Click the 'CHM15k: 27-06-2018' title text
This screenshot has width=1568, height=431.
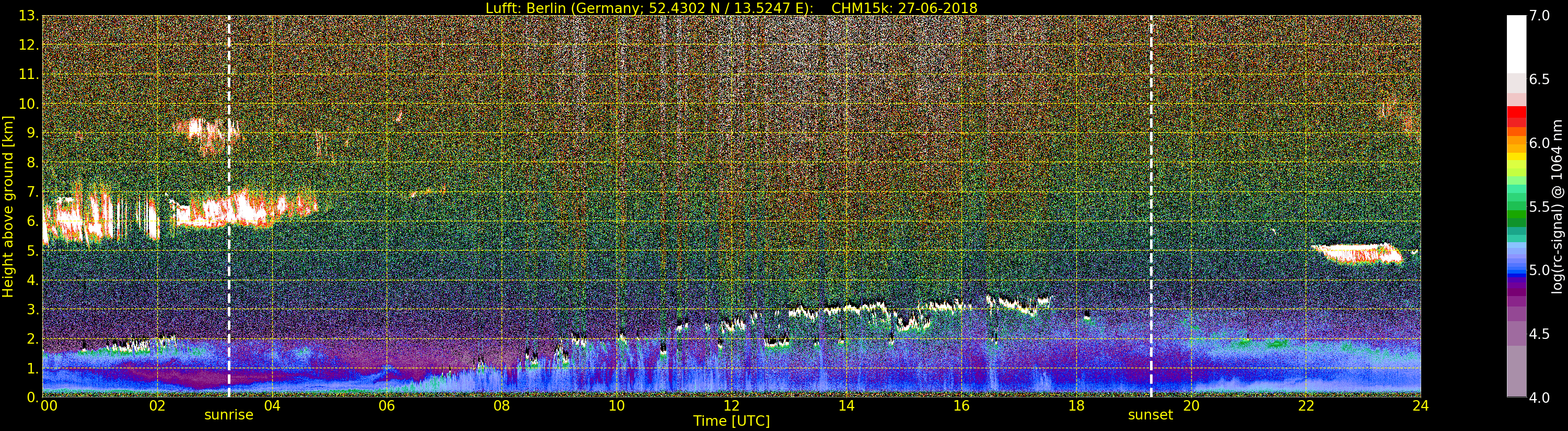(904, 8)
